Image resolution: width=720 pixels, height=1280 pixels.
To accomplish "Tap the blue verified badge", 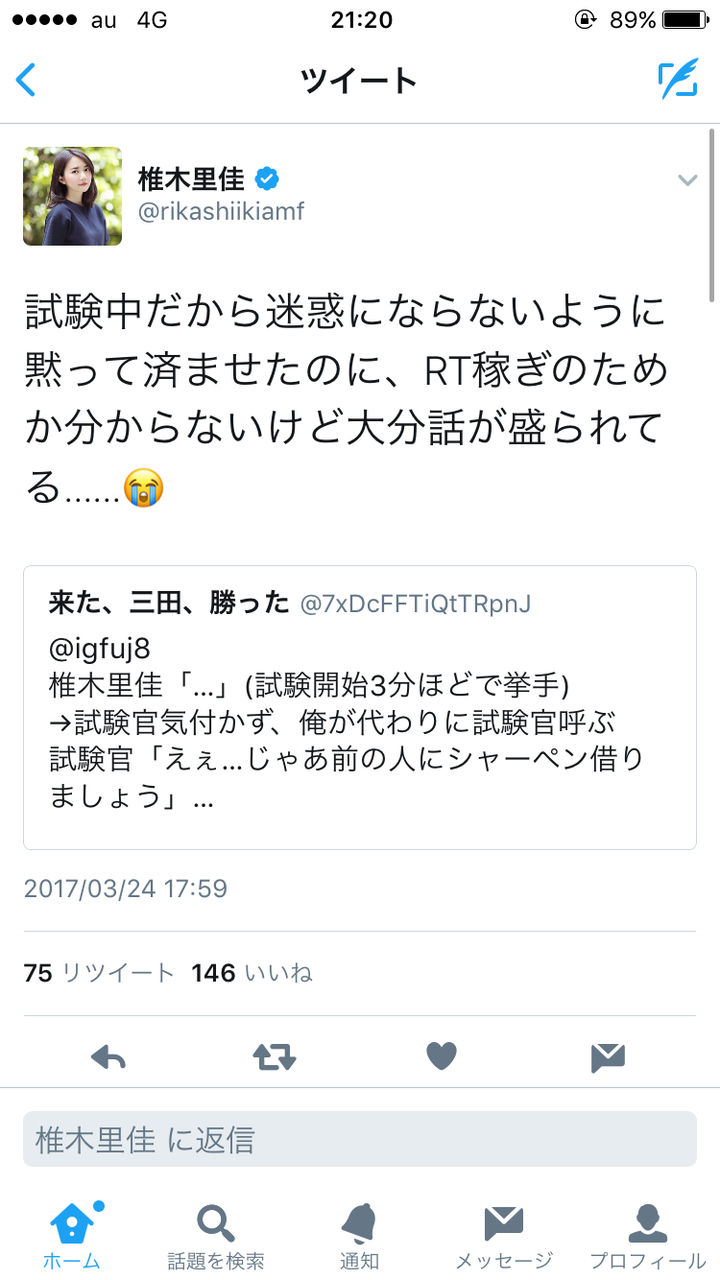I will click(x=267, y=179).
